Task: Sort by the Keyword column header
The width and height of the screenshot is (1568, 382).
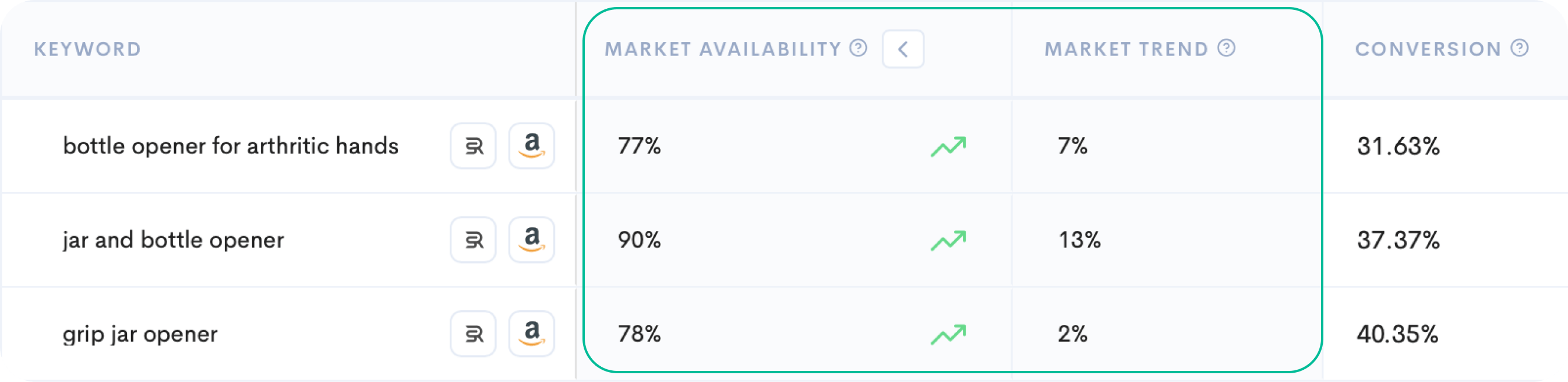Action: coord(87,49)
